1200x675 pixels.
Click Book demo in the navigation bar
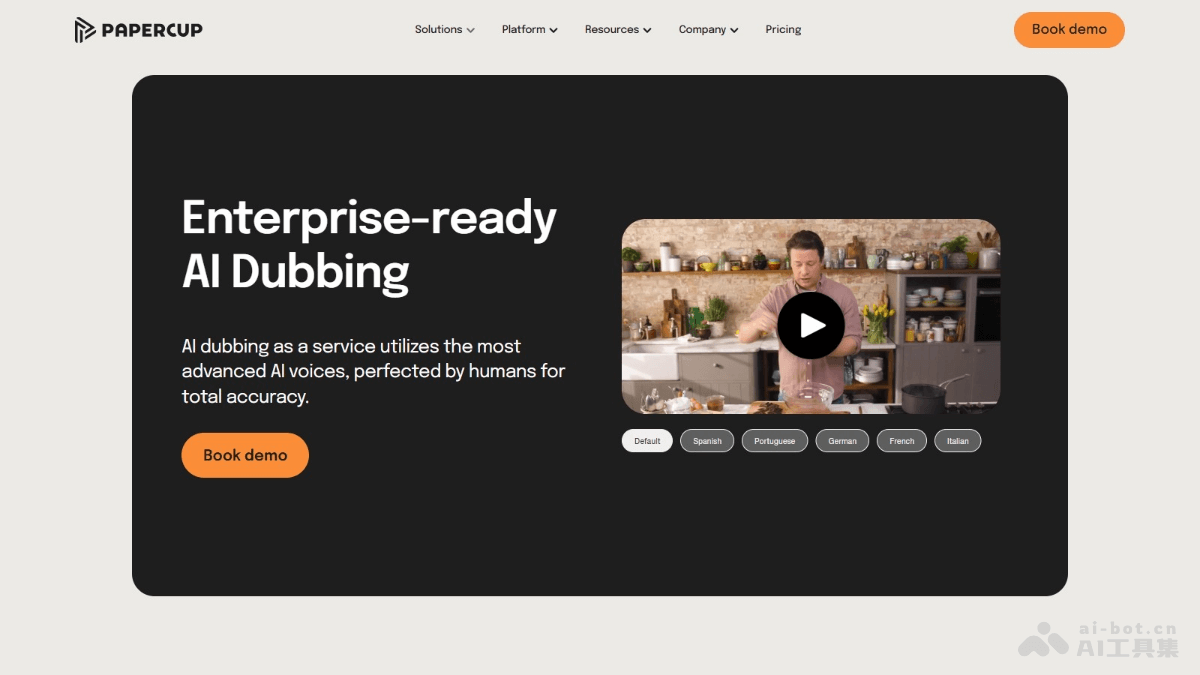pyautogui.click(x=1069, y=30)
